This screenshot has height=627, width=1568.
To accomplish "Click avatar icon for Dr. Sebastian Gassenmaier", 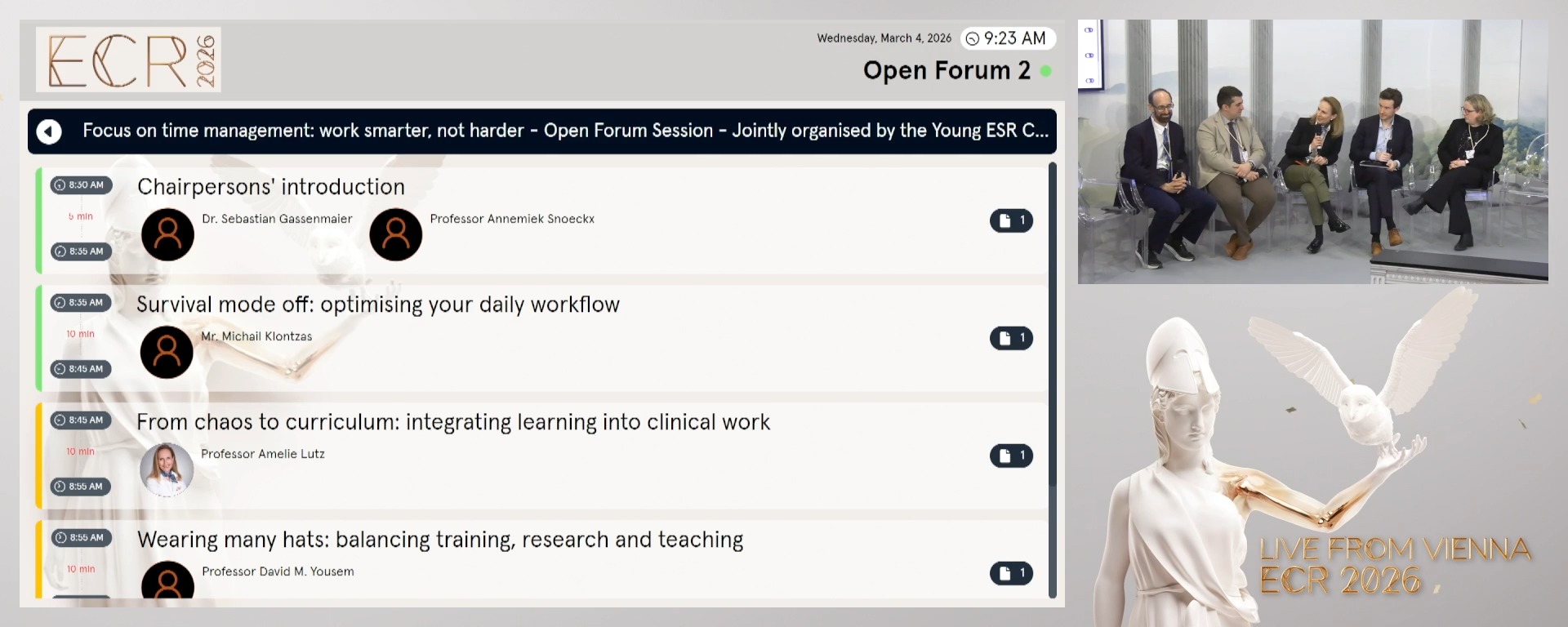I will tap(167, 234).
